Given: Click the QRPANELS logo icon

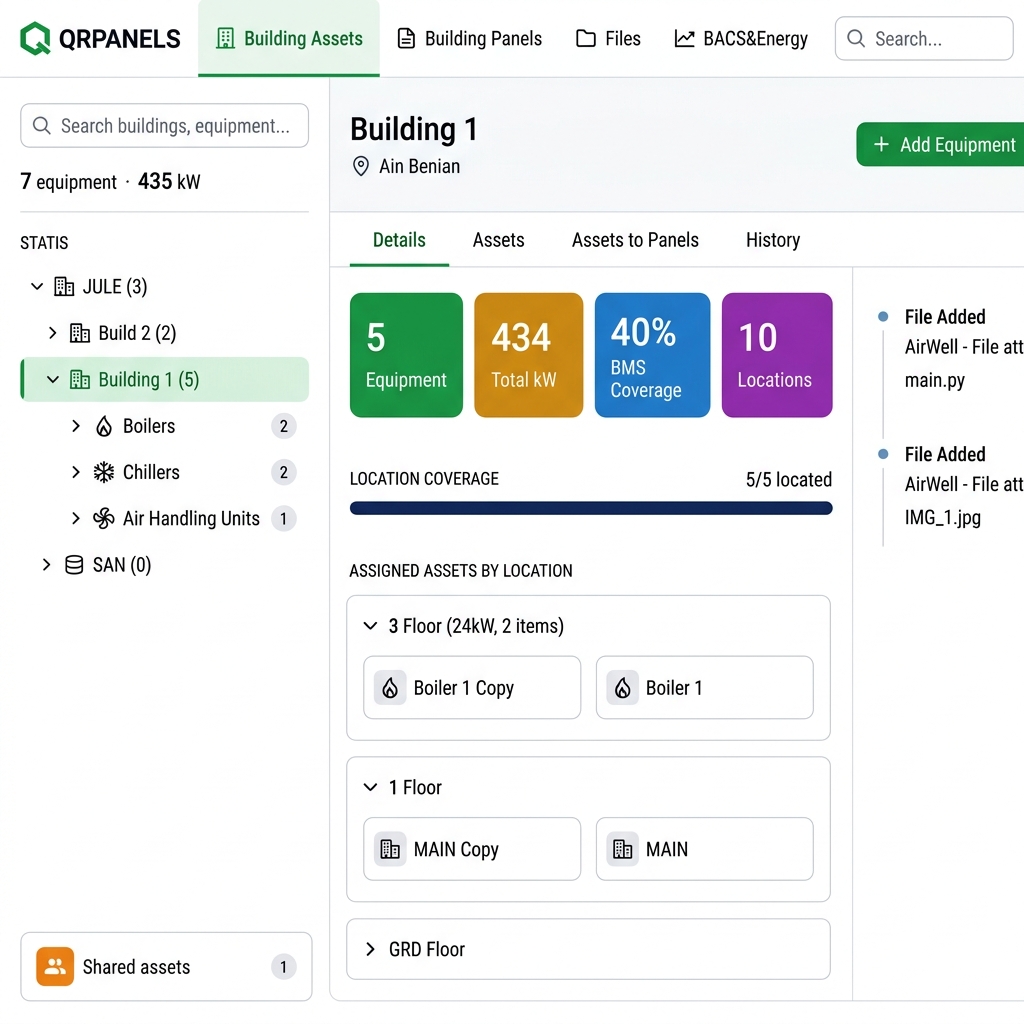Looking at the screenshot, I should point(35,39).
